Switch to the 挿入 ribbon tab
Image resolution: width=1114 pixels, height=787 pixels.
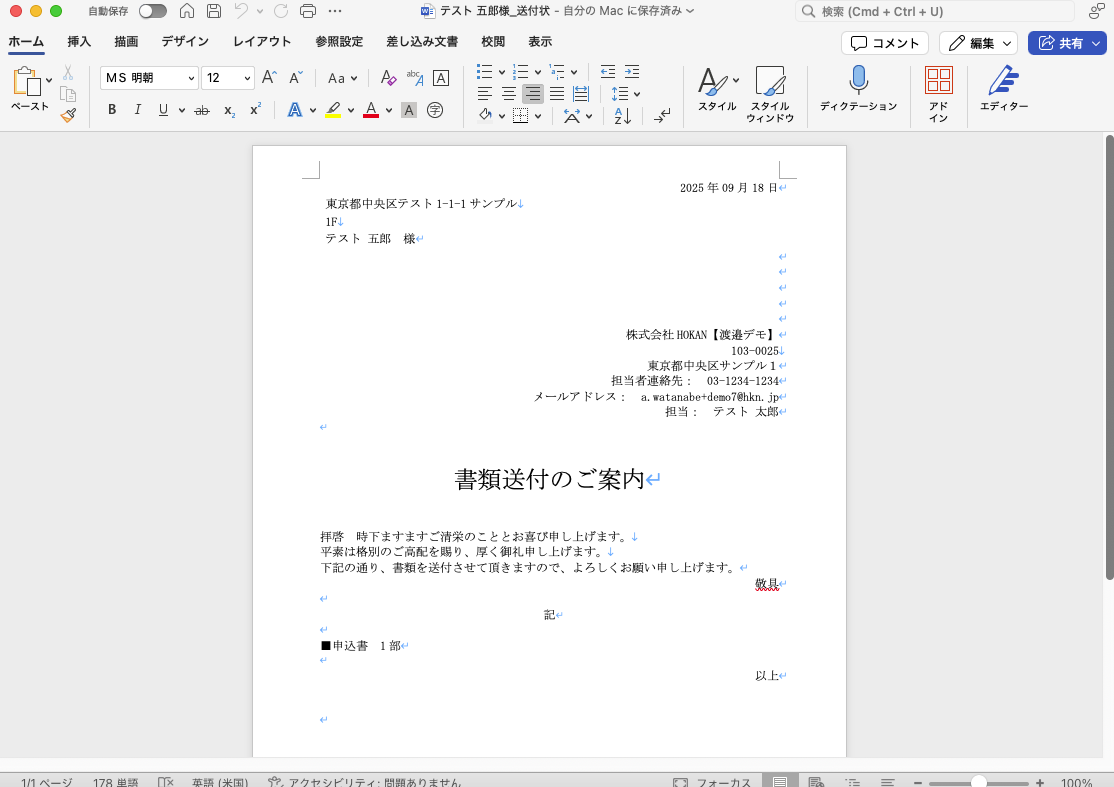click(79, 42)
